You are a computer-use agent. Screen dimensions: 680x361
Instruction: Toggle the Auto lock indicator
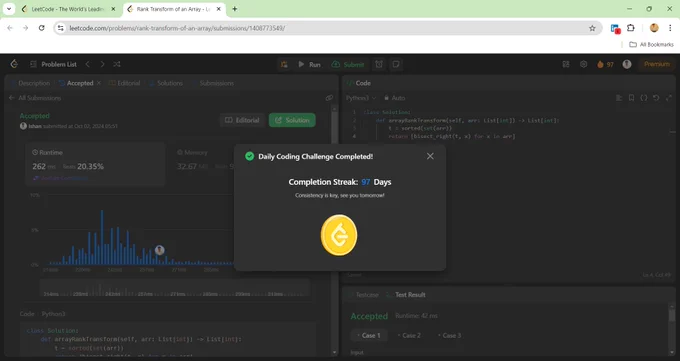click(x=395, y=98)
